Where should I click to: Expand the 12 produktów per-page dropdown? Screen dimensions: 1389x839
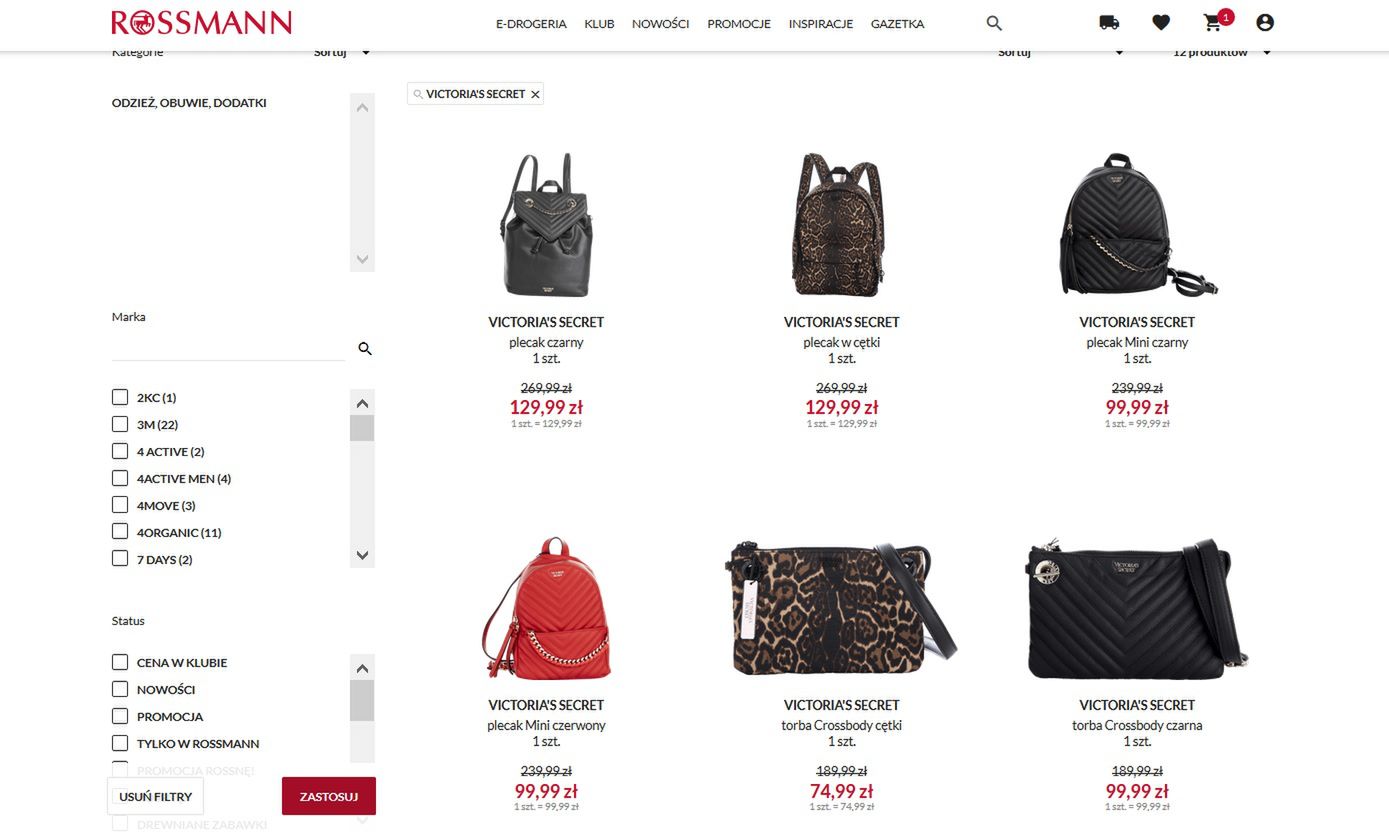pyautogui.click(x=1222, y=53)
